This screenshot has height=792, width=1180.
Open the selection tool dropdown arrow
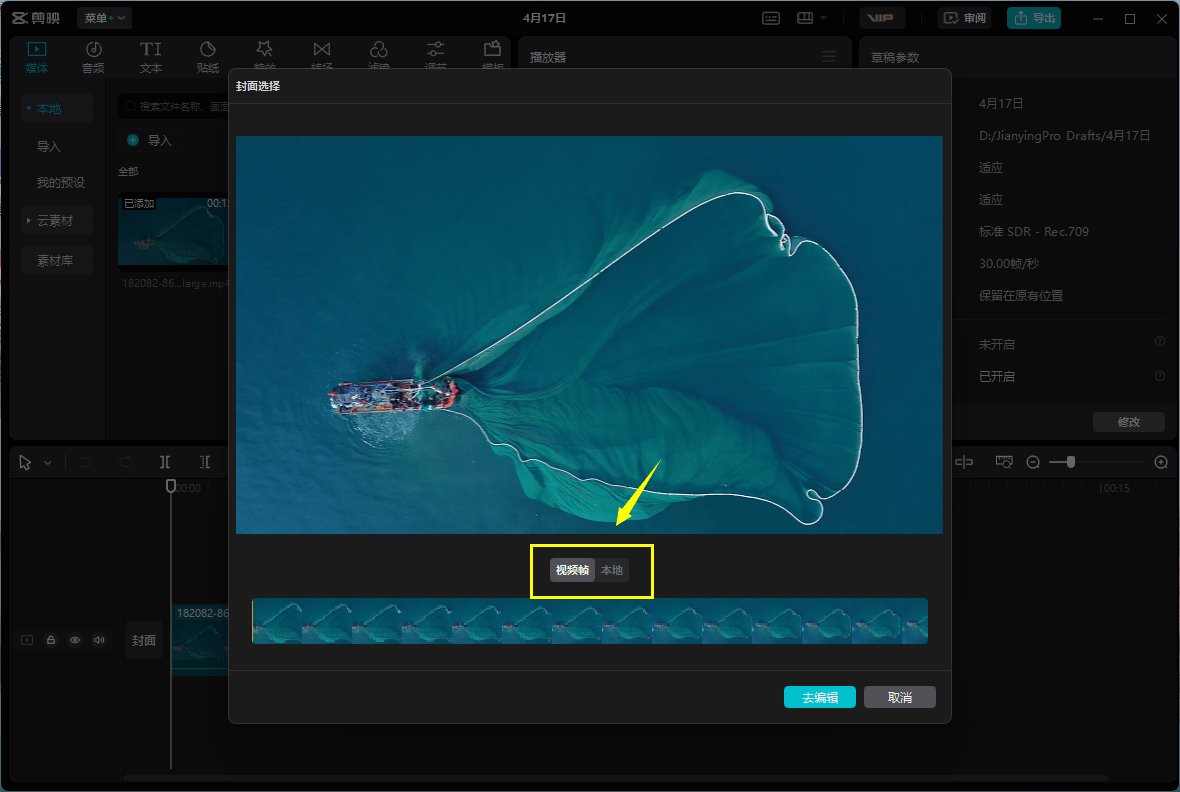[x=48, y=463]
